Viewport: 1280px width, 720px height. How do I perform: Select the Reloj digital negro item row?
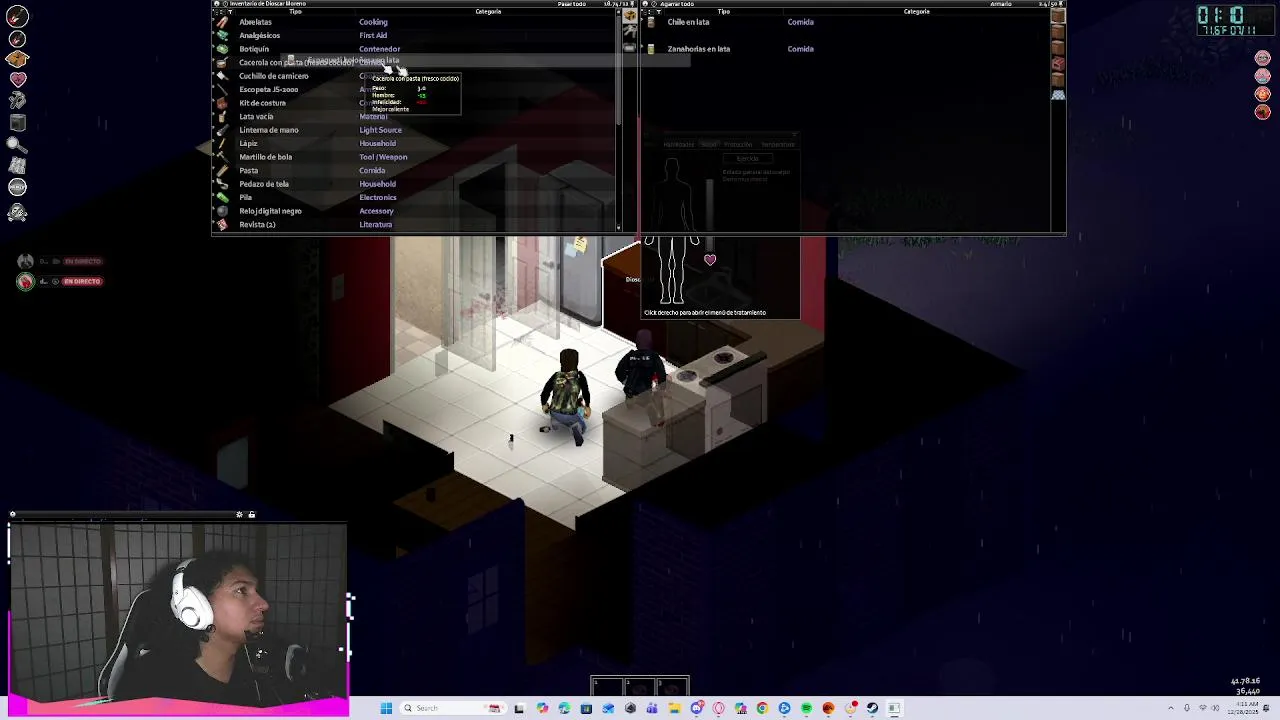click(x=415, y=211)
